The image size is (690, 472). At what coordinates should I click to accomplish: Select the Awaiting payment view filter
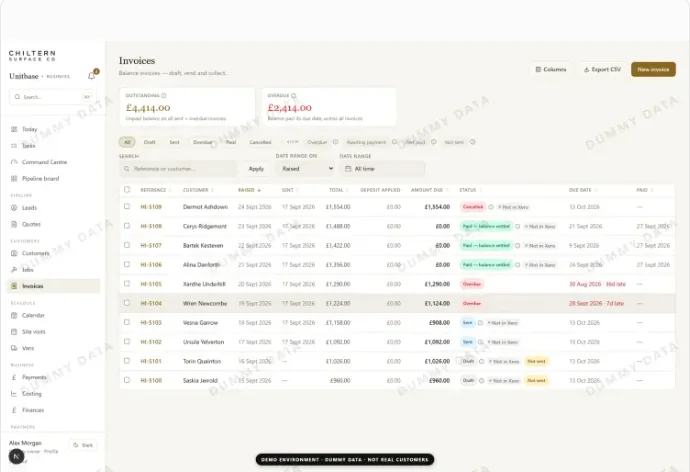pos(366,142)
